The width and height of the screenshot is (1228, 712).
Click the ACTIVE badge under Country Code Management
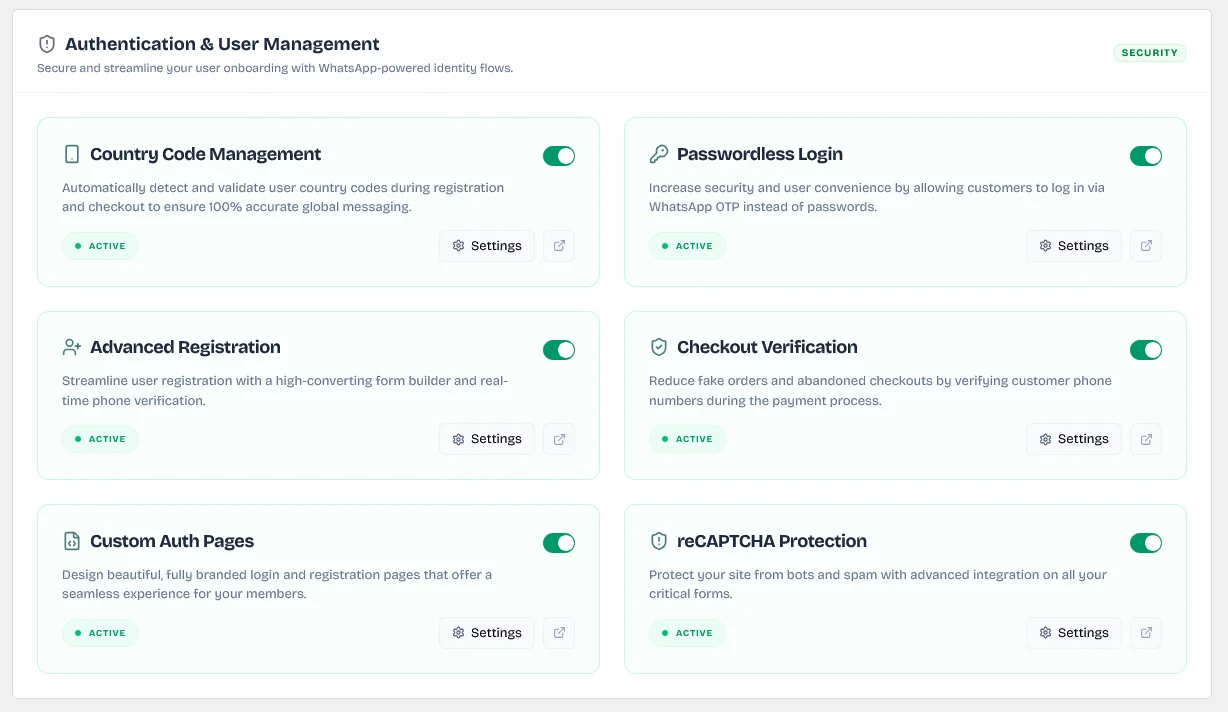[100, 246]
